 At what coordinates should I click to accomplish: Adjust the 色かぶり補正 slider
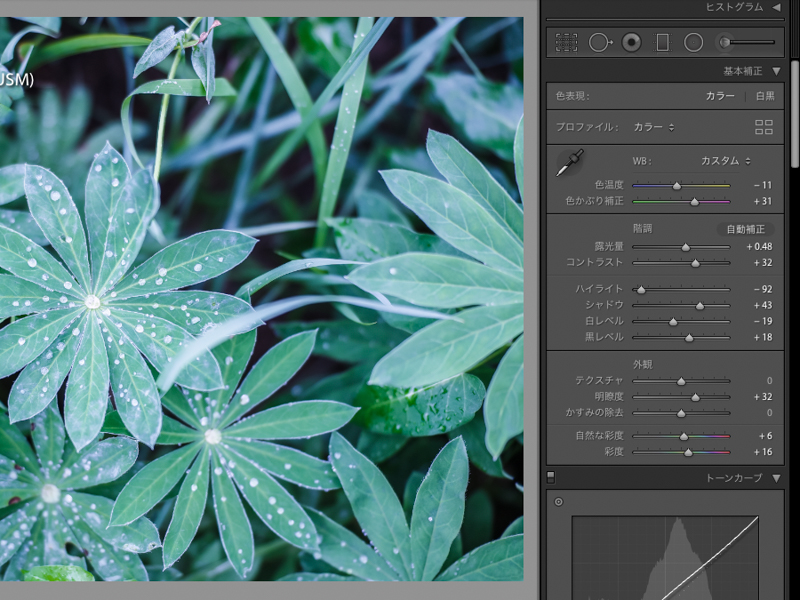(681, 202)
